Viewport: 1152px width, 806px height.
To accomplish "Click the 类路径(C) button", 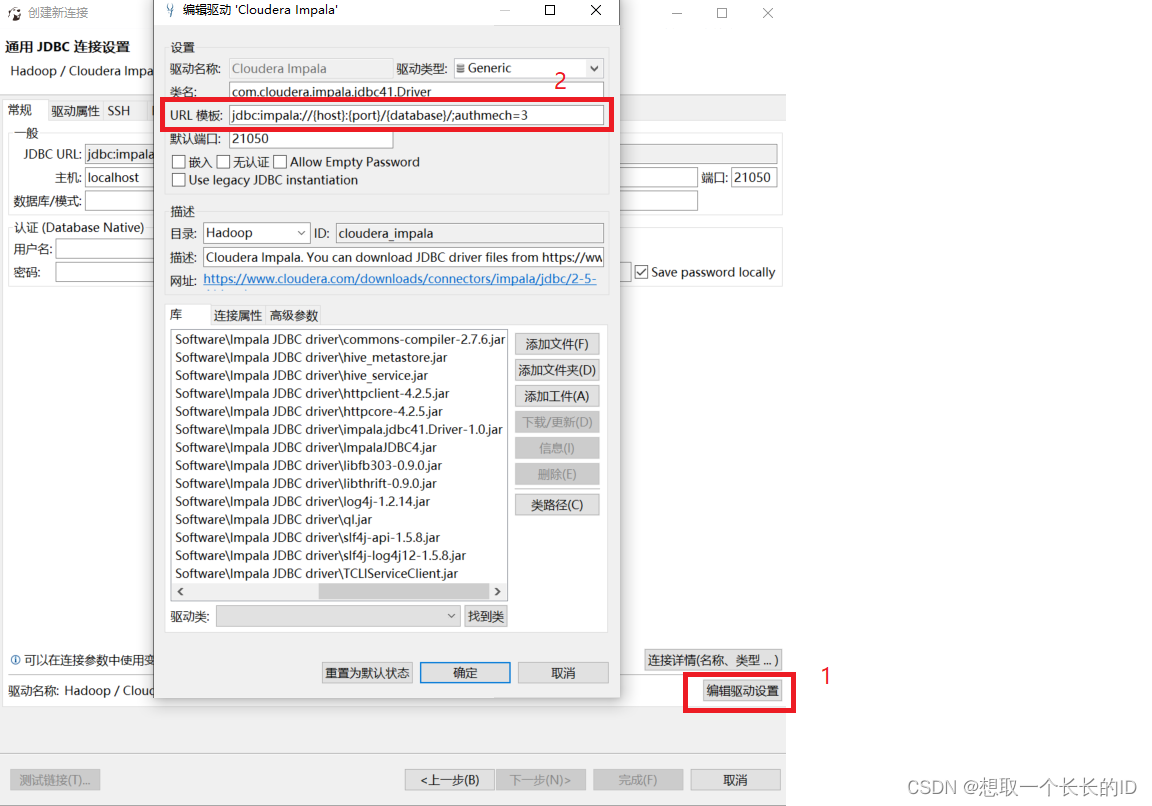I will [557, 505].
